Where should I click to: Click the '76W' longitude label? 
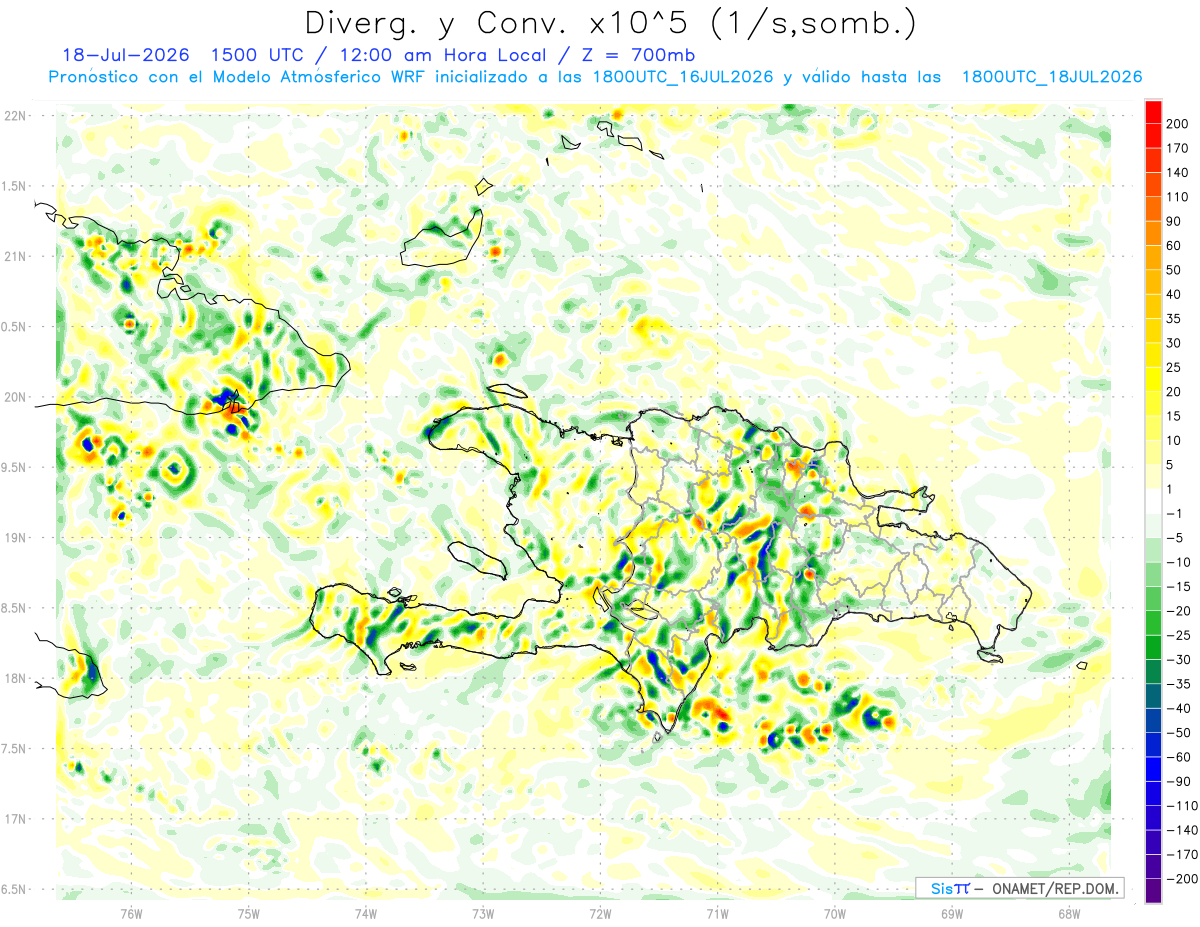coord(131,913)
